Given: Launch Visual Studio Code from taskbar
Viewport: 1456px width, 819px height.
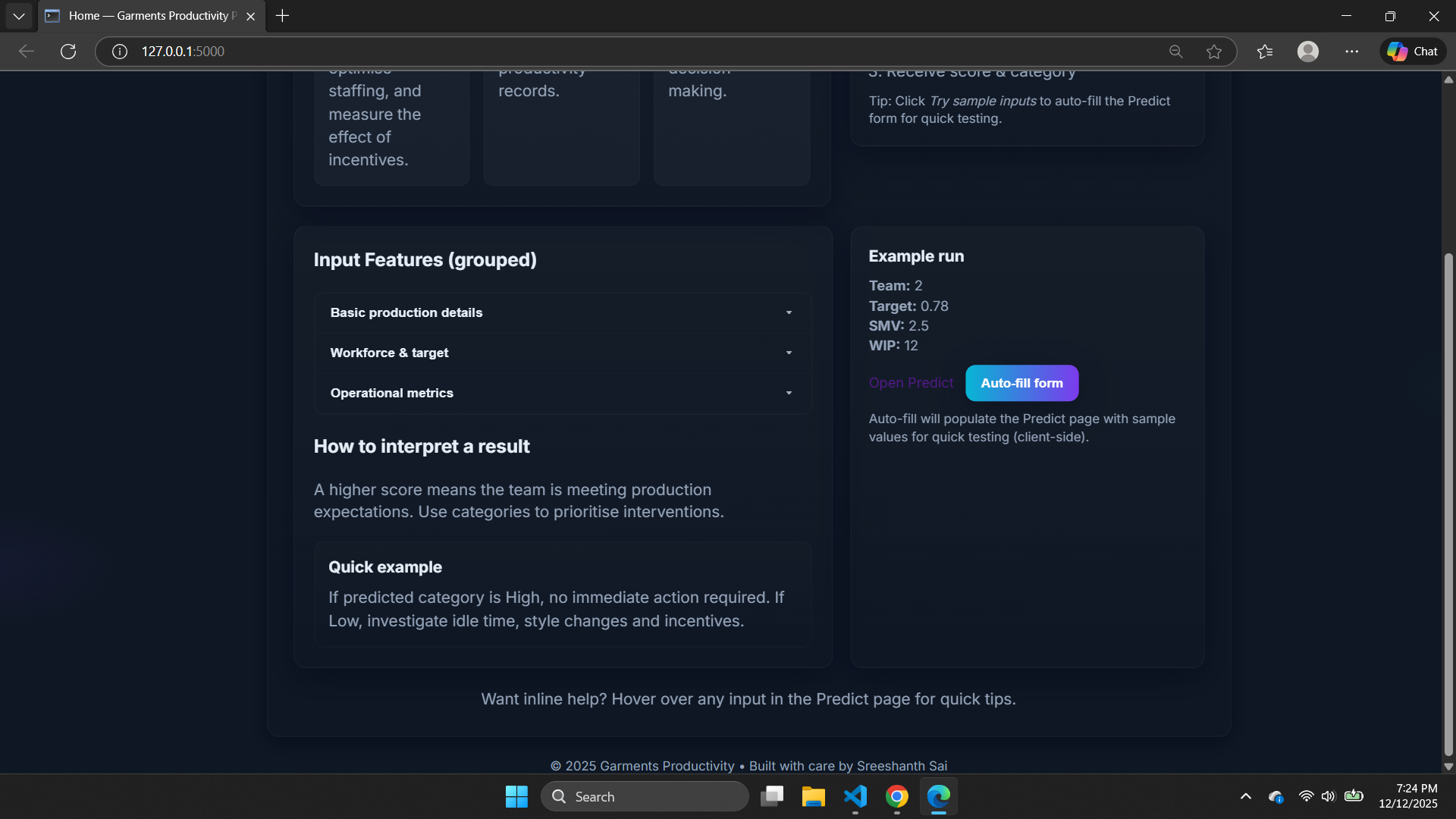Looking at the screenshot, I should (x=855, y=796).
